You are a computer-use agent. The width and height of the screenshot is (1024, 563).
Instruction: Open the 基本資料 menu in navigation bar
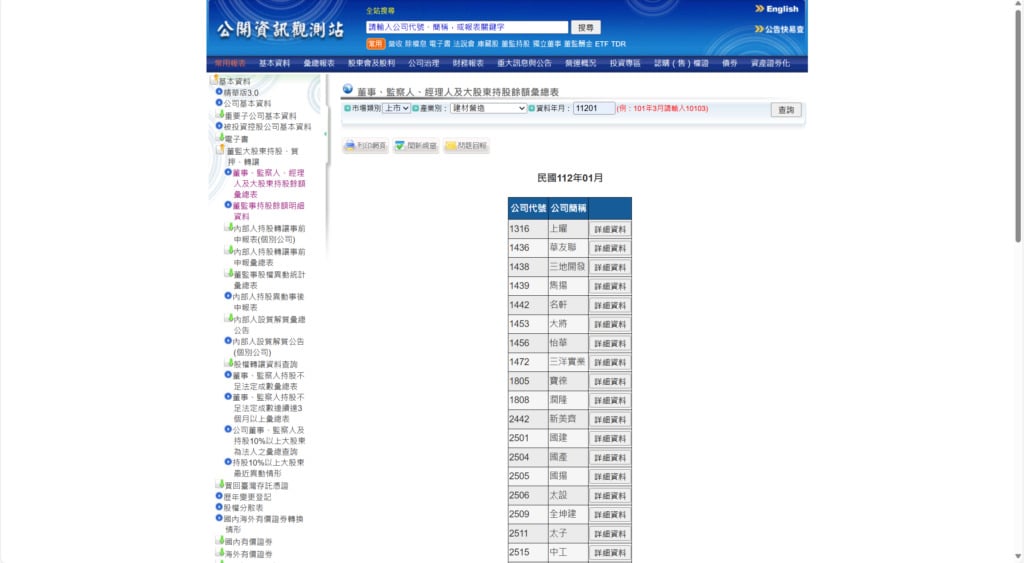[274, 63]
